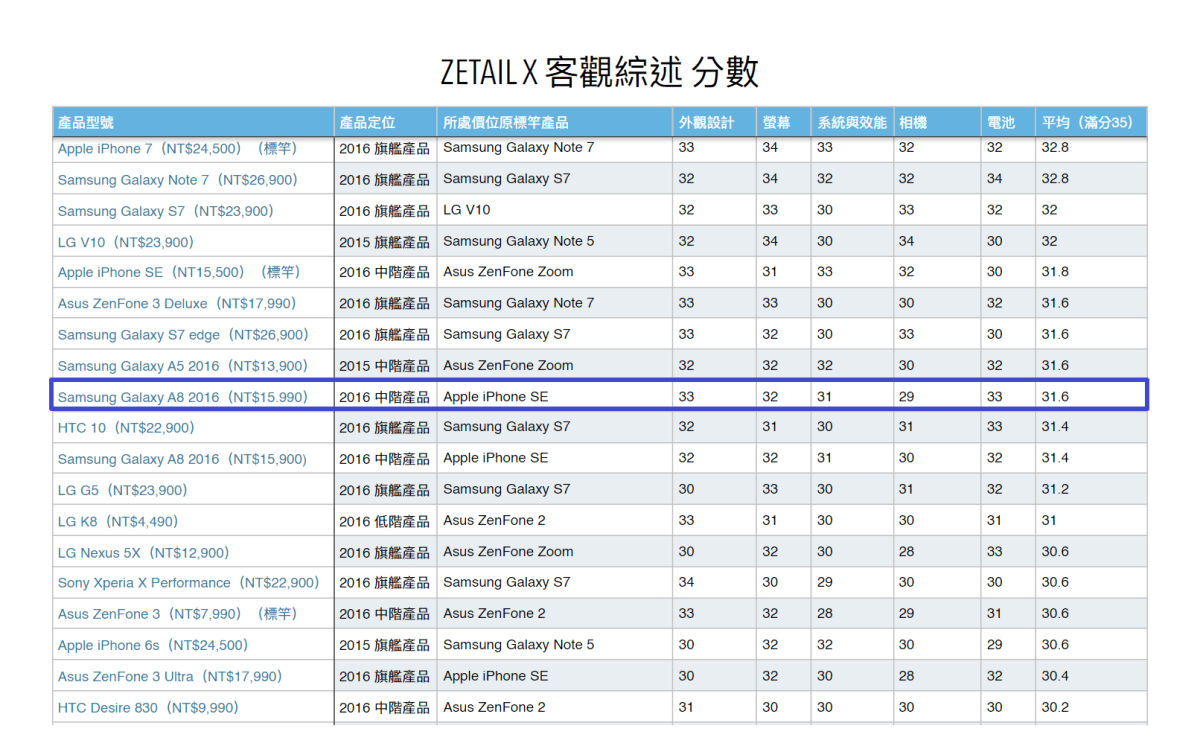Click the 相機 column header
Viewport: 1200px width, 752px height.
pos(913,122)
